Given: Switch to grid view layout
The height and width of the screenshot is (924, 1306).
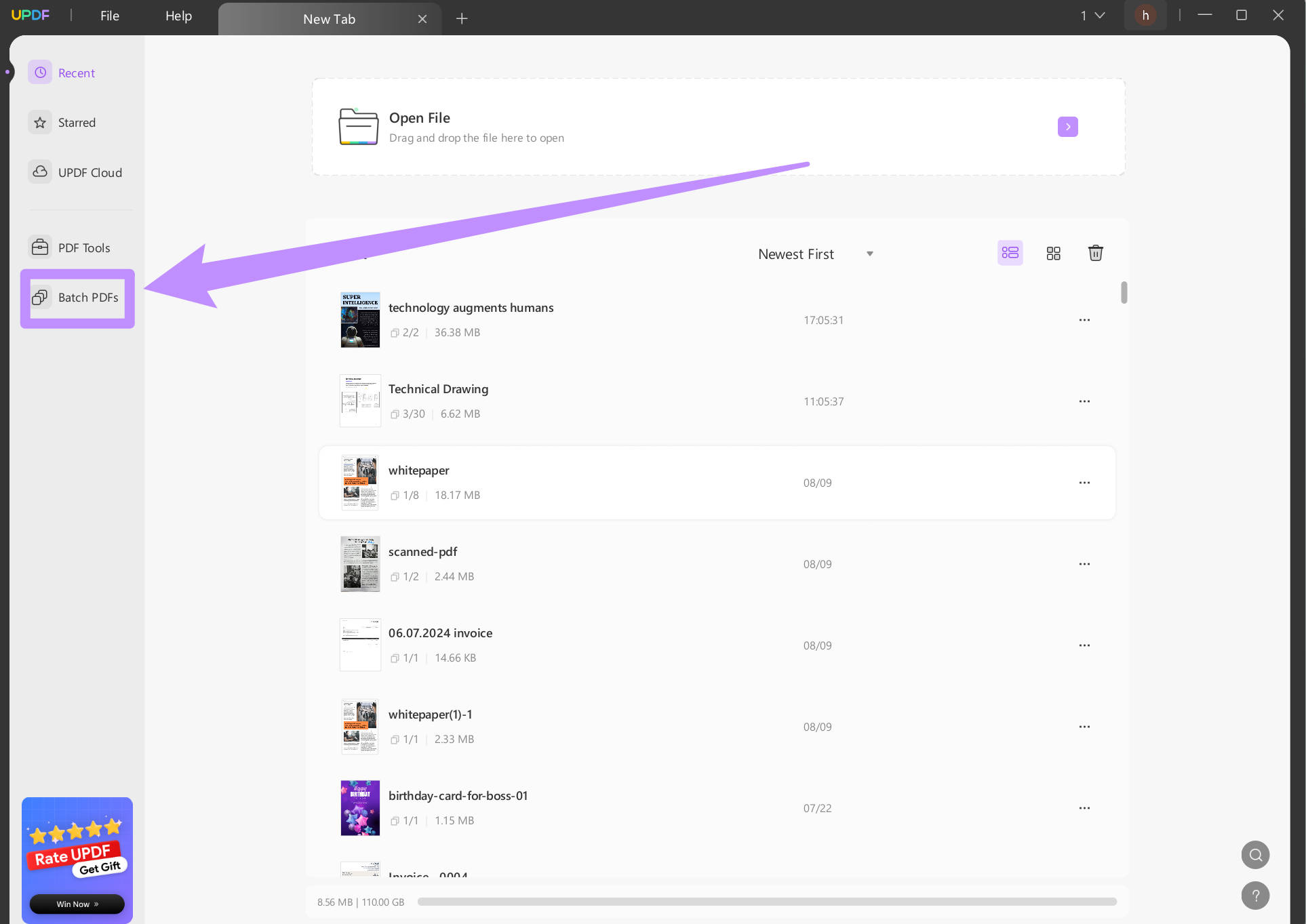Looking at the screenshot, I should (x=1053, y=254).
